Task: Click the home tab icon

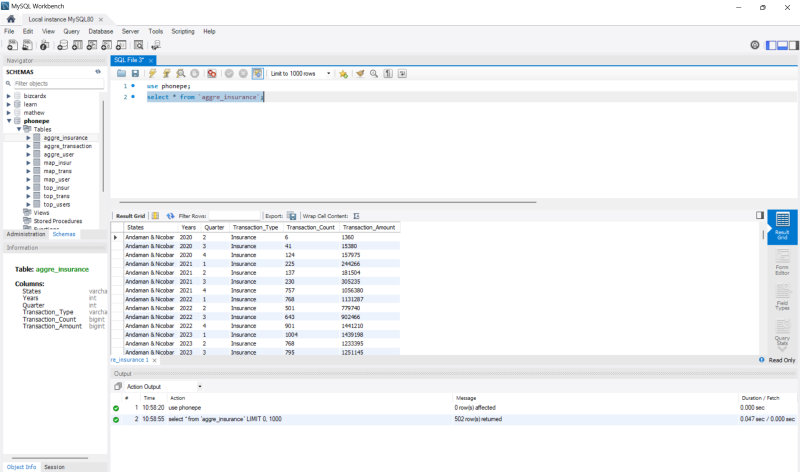Action: (x=11, y=19)
